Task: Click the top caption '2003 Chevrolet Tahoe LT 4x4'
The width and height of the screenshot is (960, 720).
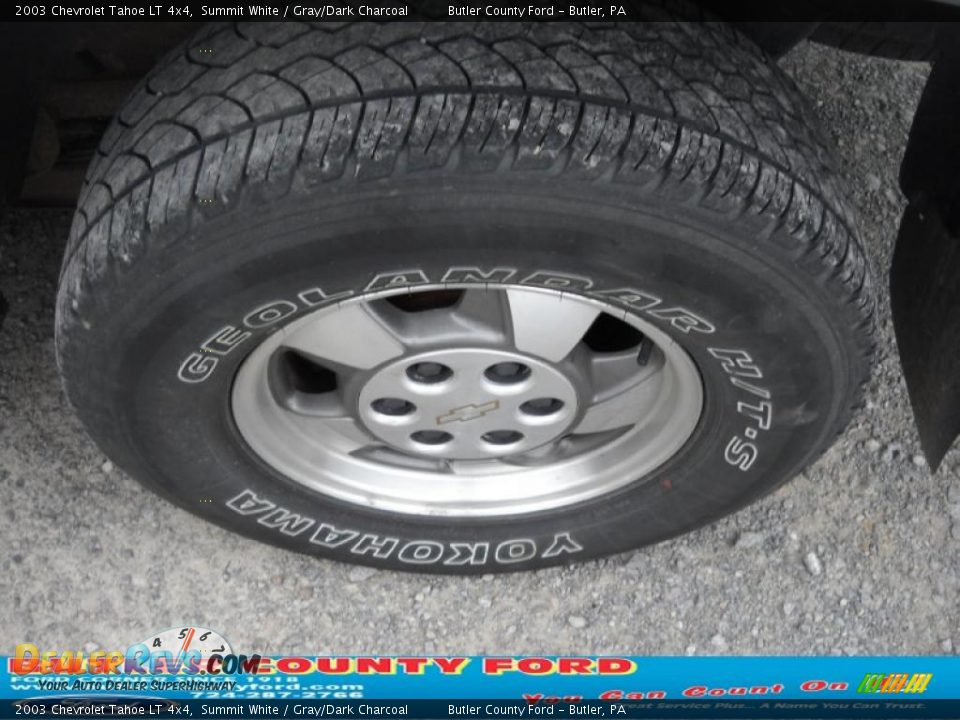Action: pos(103,10)
